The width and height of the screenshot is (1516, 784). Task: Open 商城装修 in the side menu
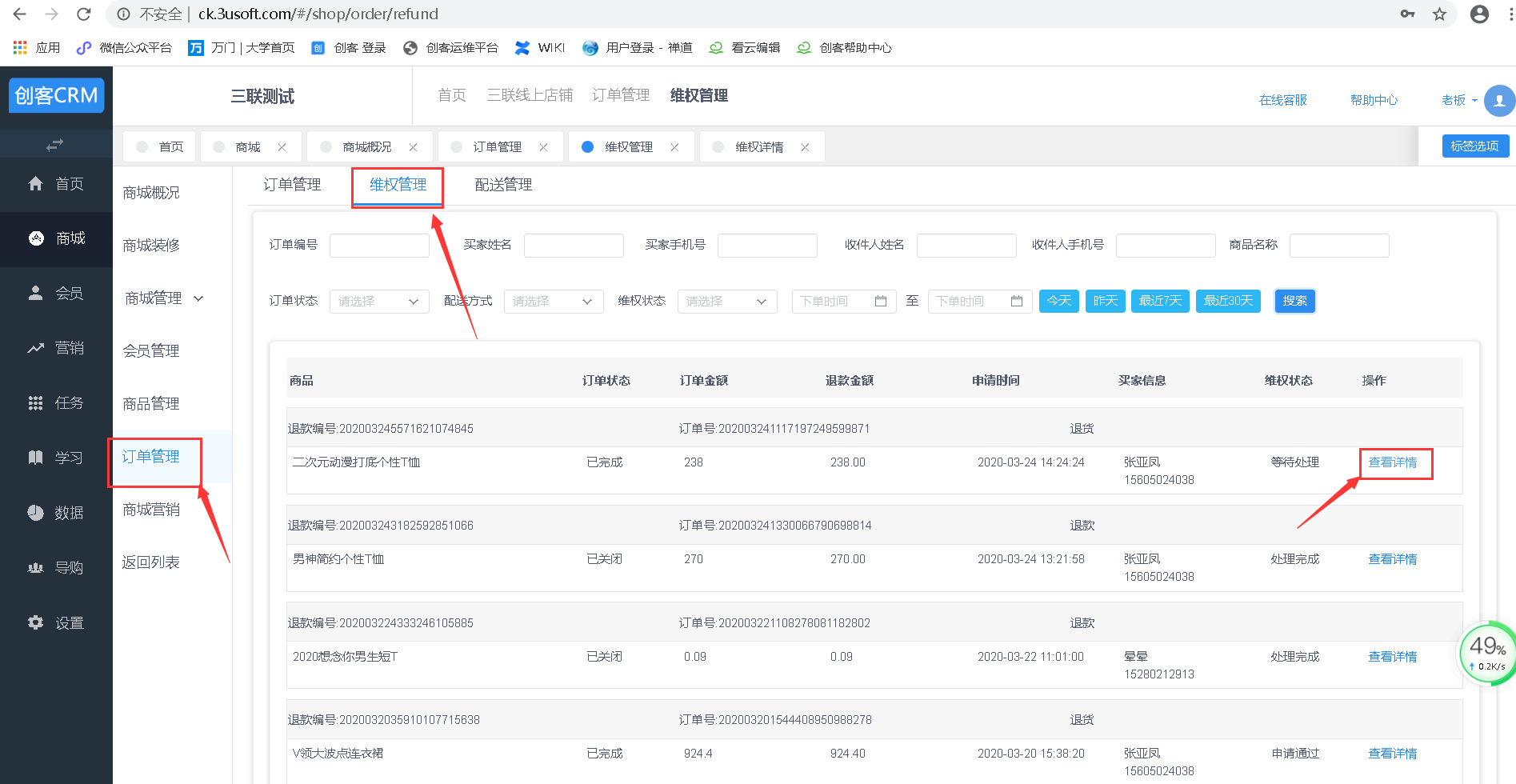tap(151, 246)
